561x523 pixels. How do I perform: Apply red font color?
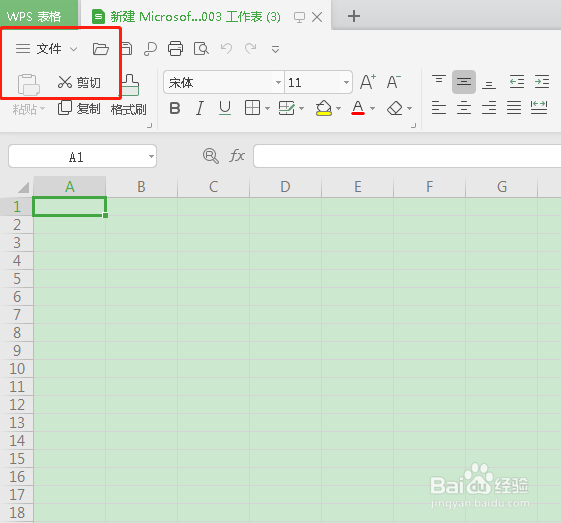click(x=358, y=108)
